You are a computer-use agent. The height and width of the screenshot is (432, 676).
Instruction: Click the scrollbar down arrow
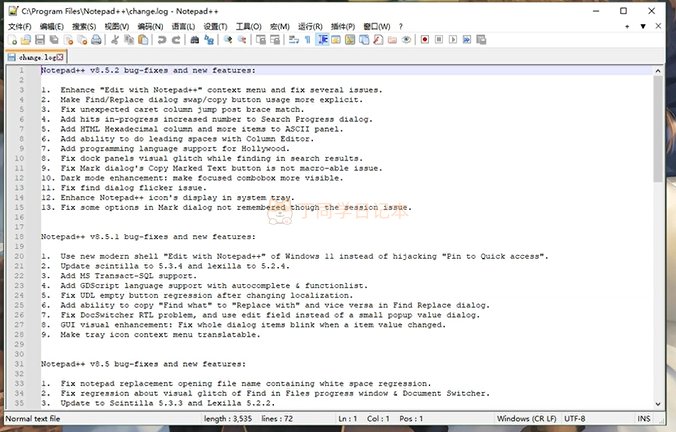658,404
